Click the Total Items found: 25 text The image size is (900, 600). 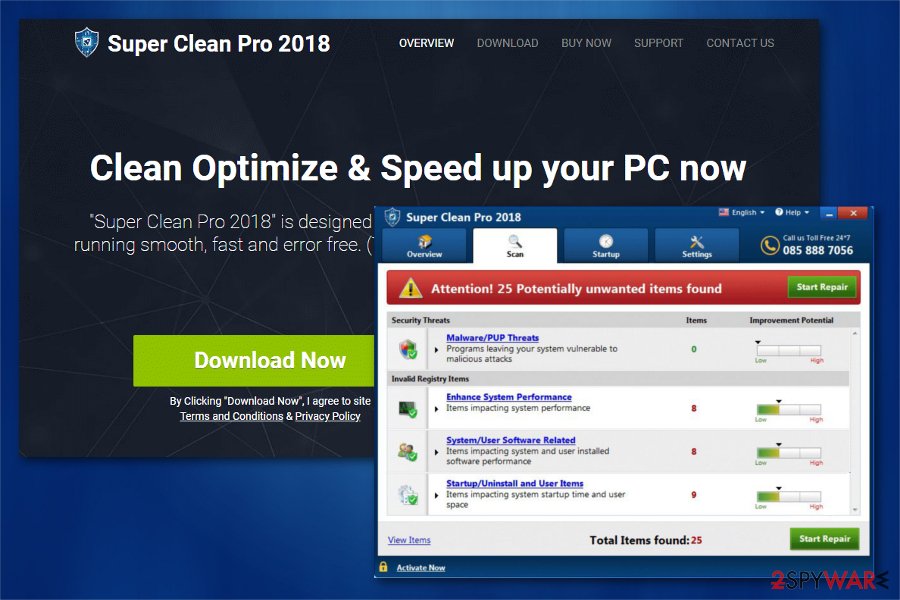tap(646, 540)
